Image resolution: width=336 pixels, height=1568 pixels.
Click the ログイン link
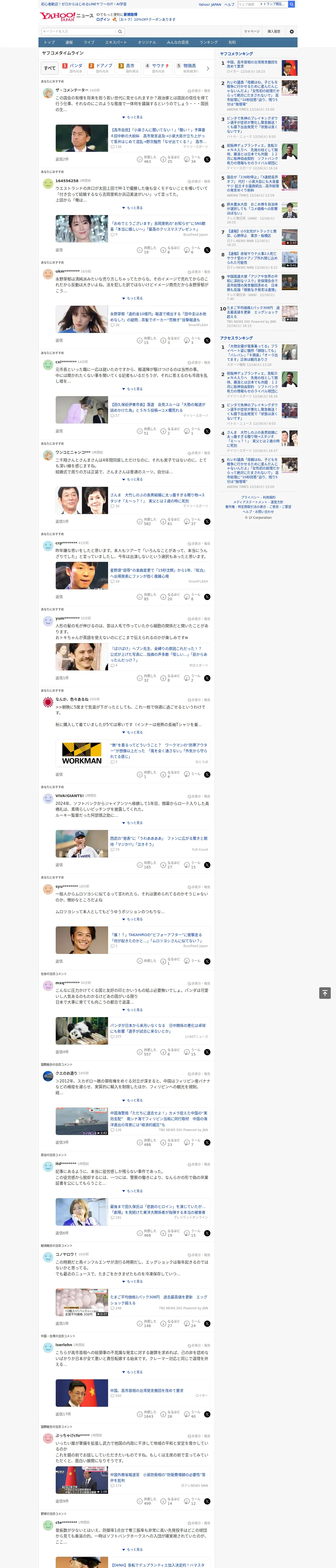103,20
